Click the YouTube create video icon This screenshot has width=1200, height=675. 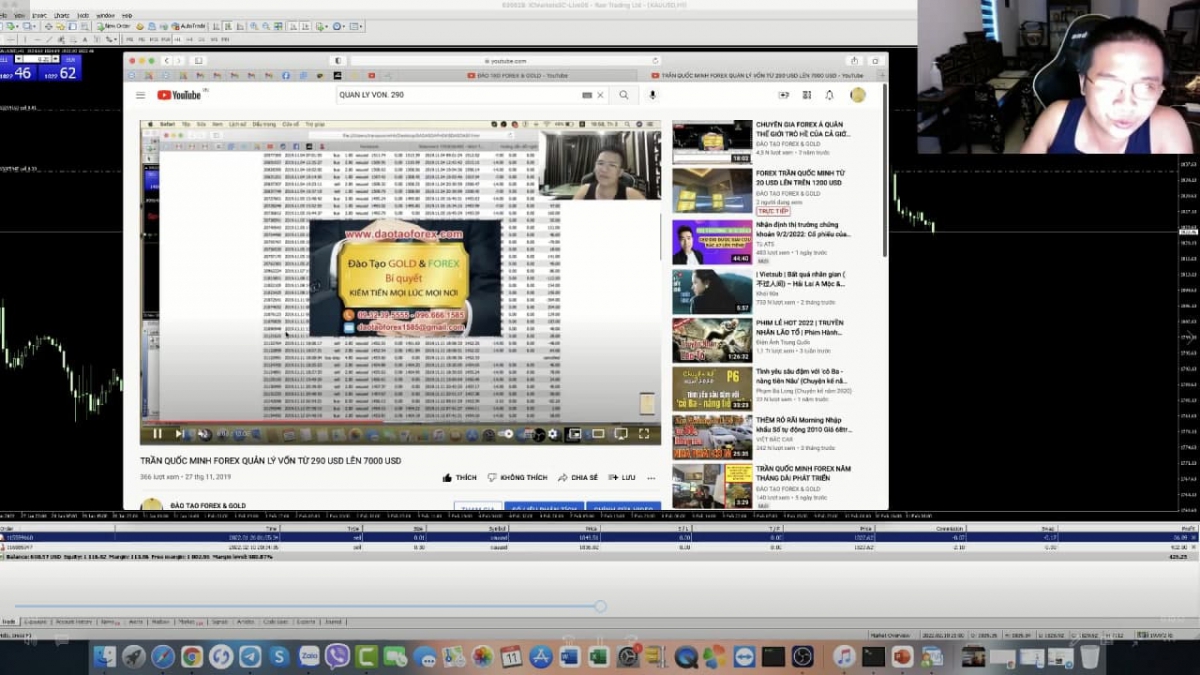tap(783, 95)
